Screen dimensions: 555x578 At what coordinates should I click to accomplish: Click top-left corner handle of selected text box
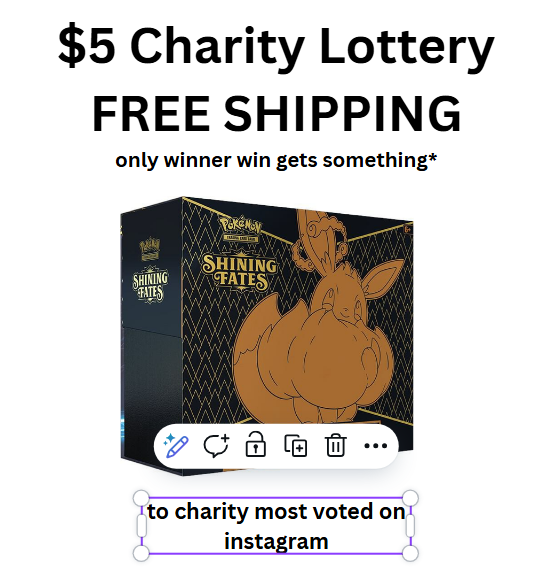[x=141, y=498]
